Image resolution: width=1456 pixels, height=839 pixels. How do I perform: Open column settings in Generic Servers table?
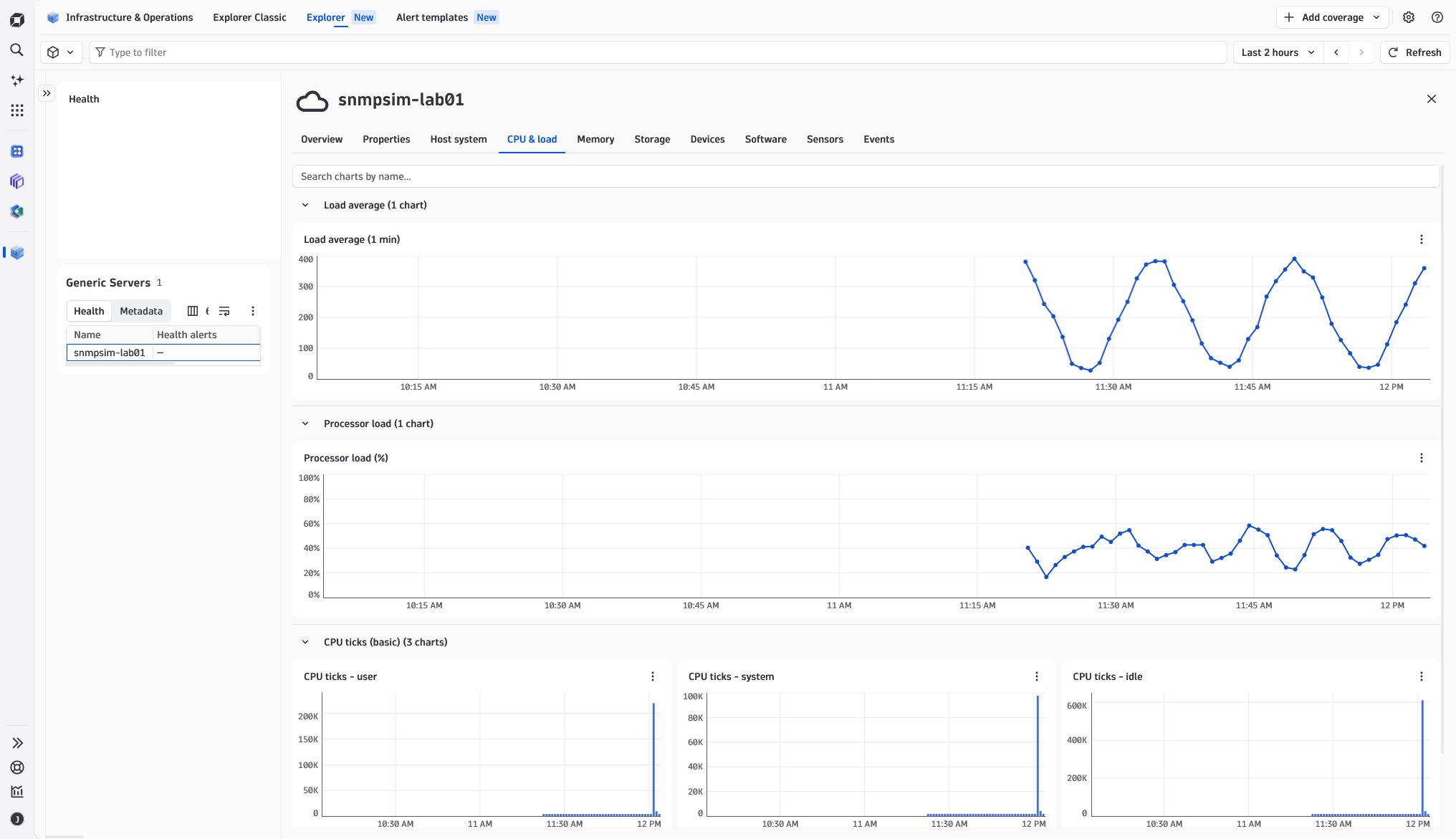click(193, 311)
